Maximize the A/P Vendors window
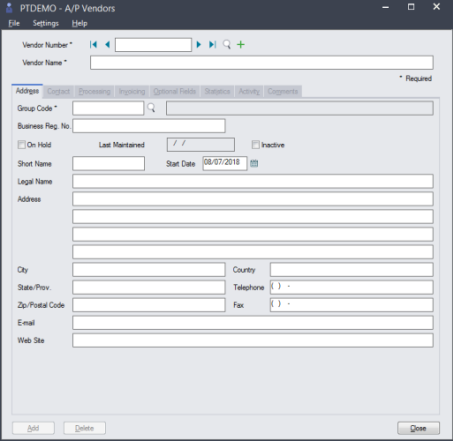Image resolution: width=453 pixels, height=441 pixels. 411,7
